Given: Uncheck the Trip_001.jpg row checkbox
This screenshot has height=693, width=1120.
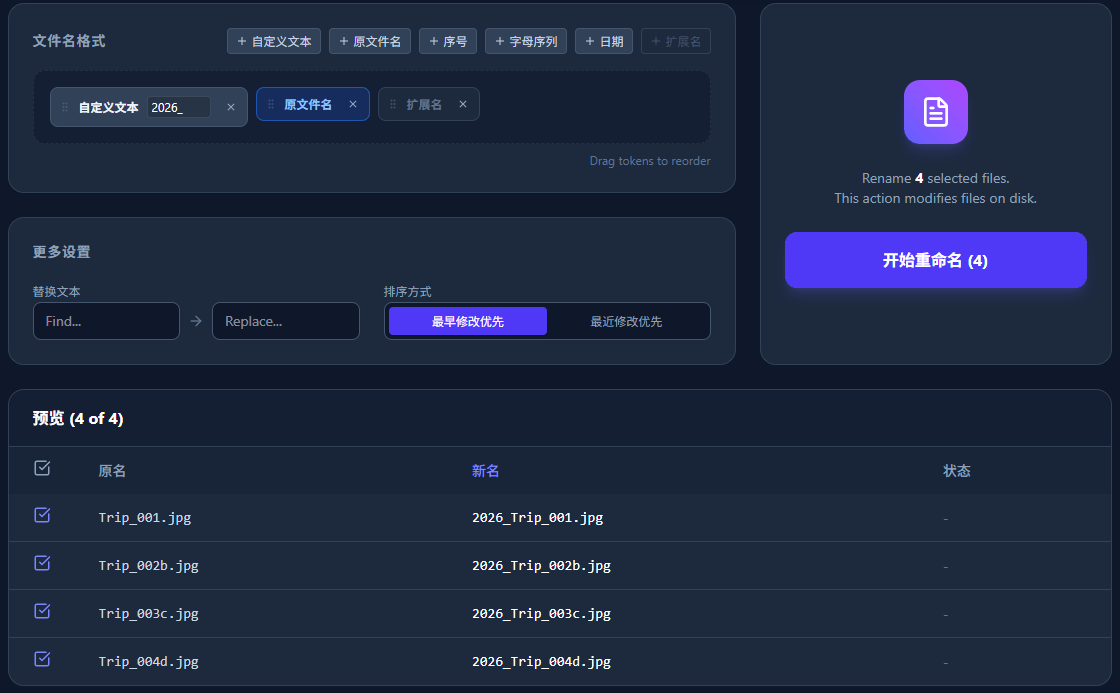Looking at the screenshot, I should click(42, 515).
